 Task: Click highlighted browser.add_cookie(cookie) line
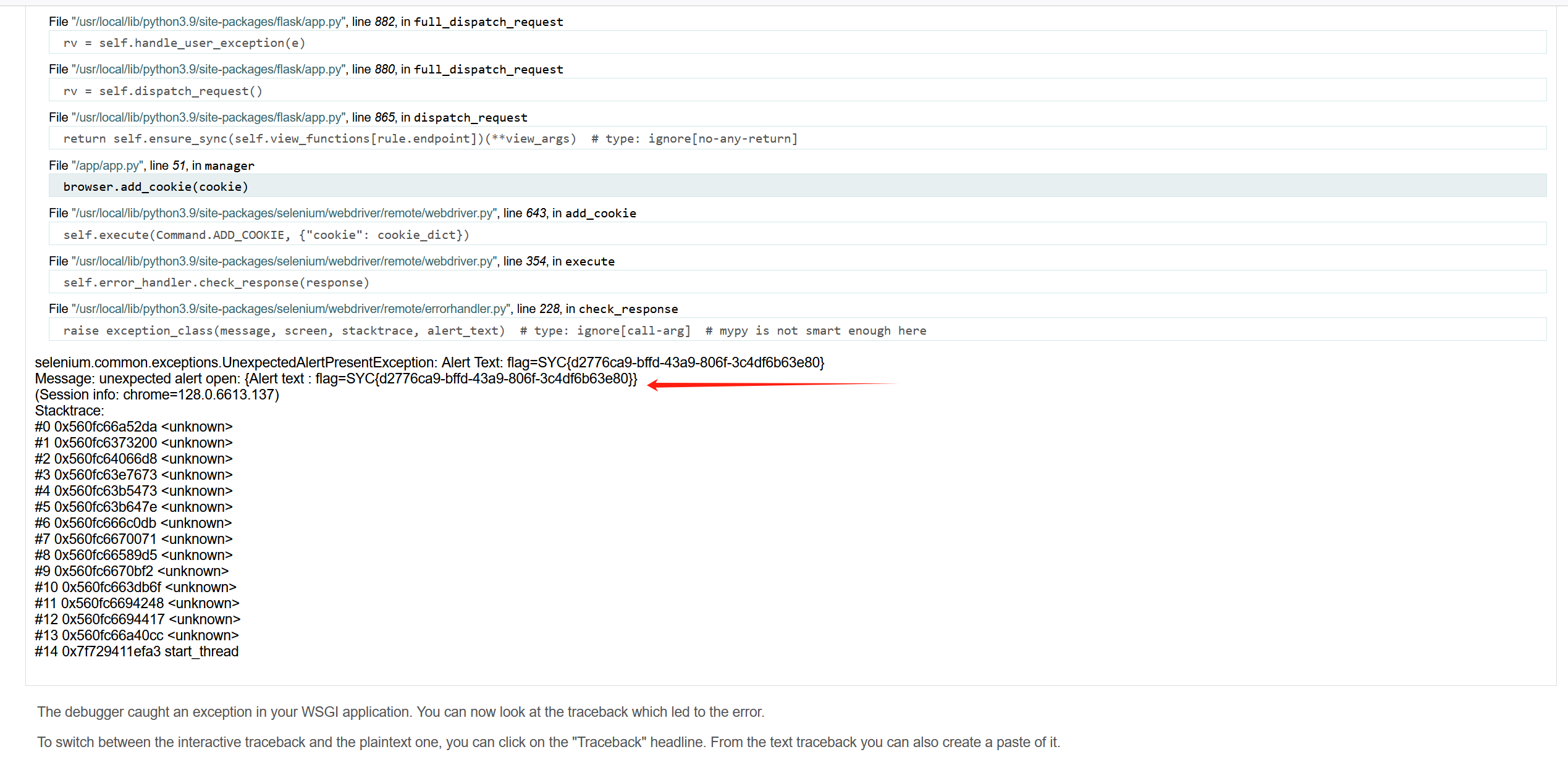coord(156,186)
